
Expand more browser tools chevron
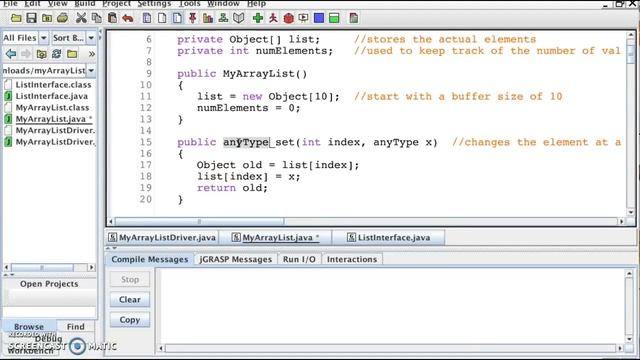[92, 54]
